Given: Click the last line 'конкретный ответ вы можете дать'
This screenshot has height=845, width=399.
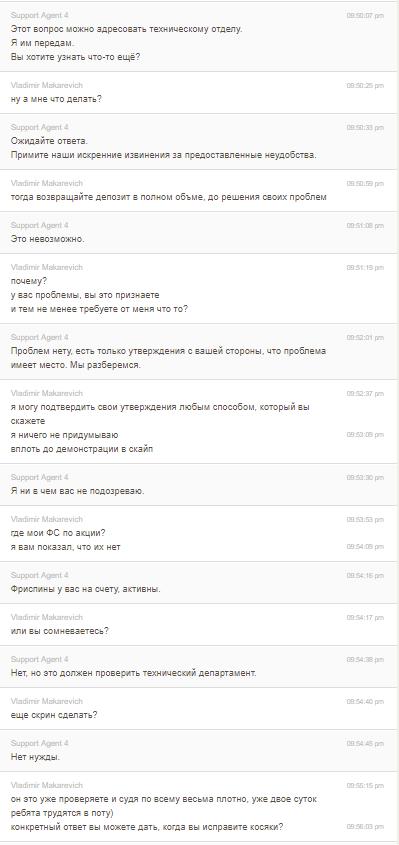Looking at the screenshot, I should tap(147, 827).
